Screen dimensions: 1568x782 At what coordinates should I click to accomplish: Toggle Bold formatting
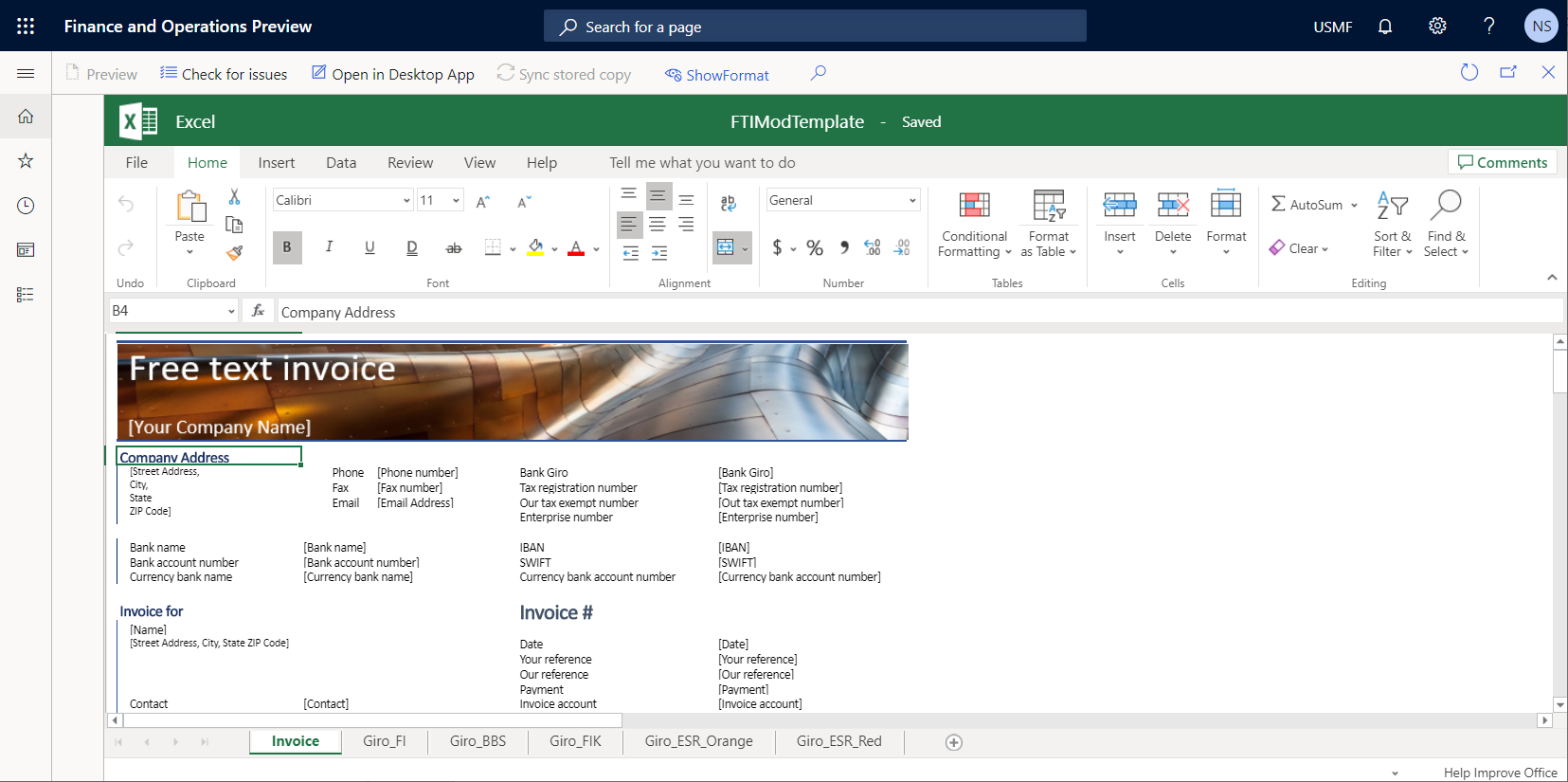(286, 247)
